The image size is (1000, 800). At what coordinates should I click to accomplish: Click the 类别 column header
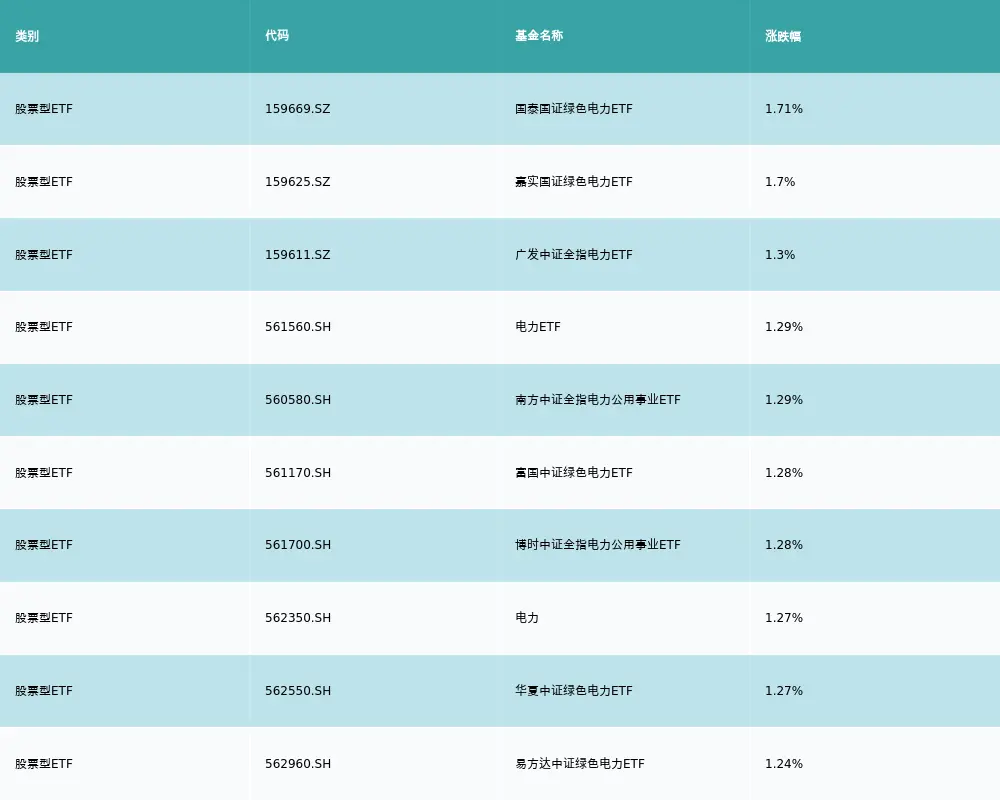click(27, 36)
